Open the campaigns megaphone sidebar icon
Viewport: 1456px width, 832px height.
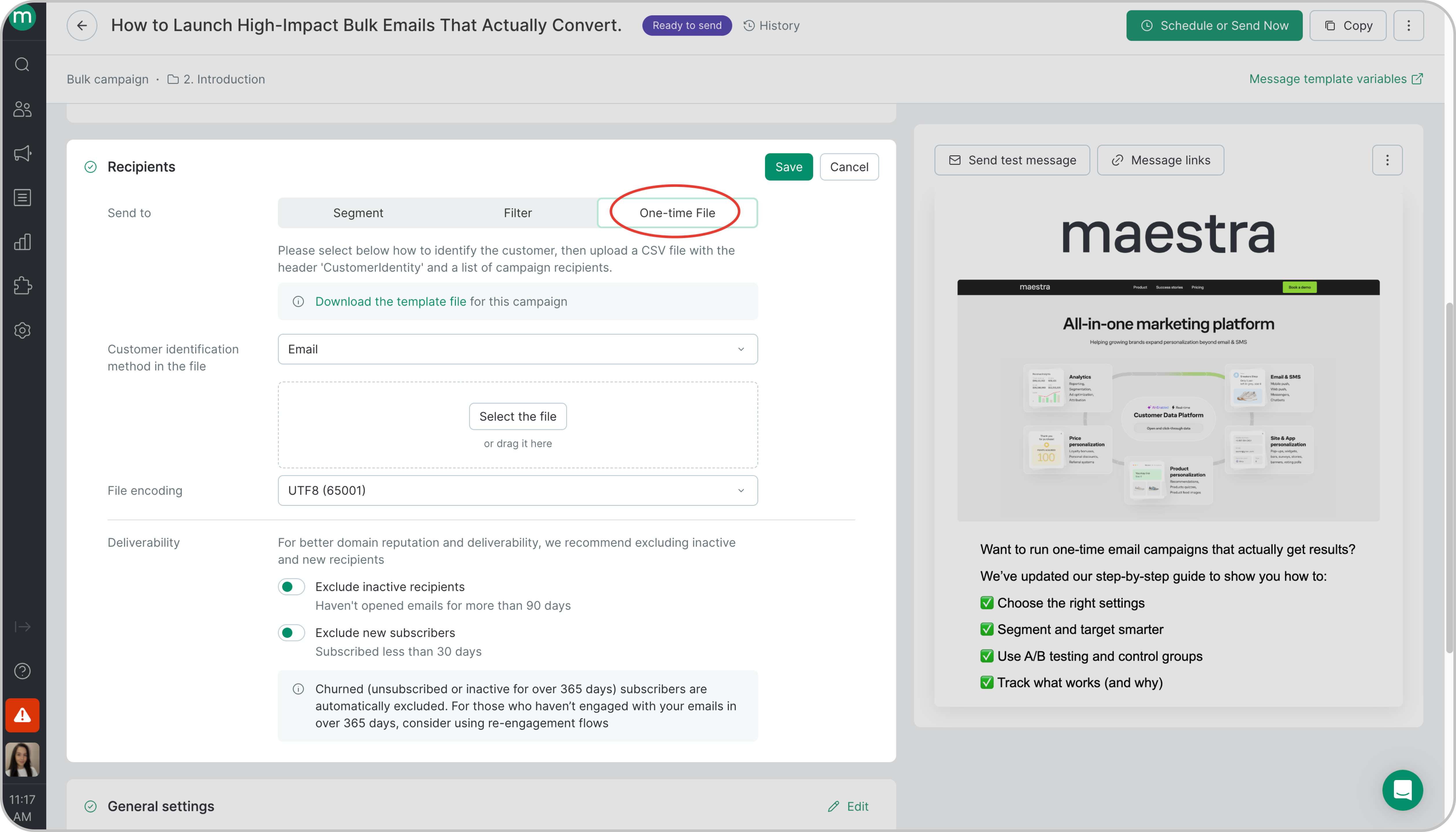(22, 153)
